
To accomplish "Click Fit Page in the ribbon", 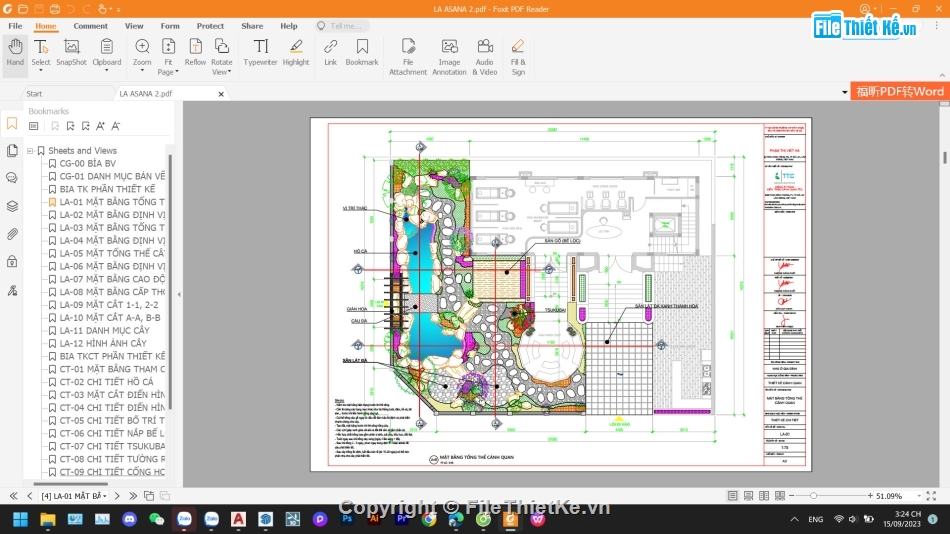I will coord(168,56).
